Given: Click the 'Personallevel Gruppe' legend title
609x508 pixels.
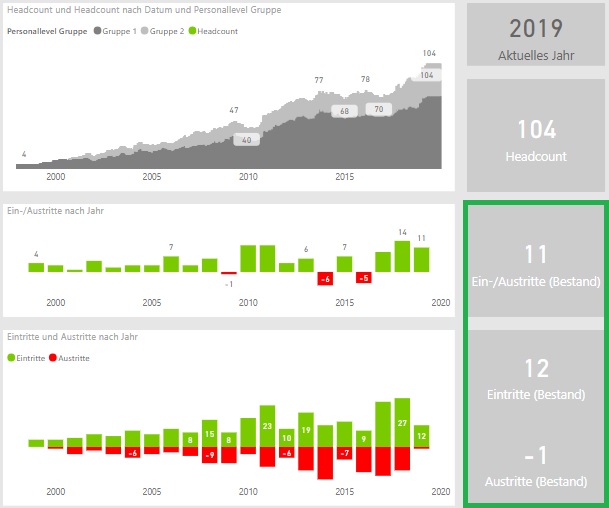Looking at the screenshot, I should (x=46, y=32).
